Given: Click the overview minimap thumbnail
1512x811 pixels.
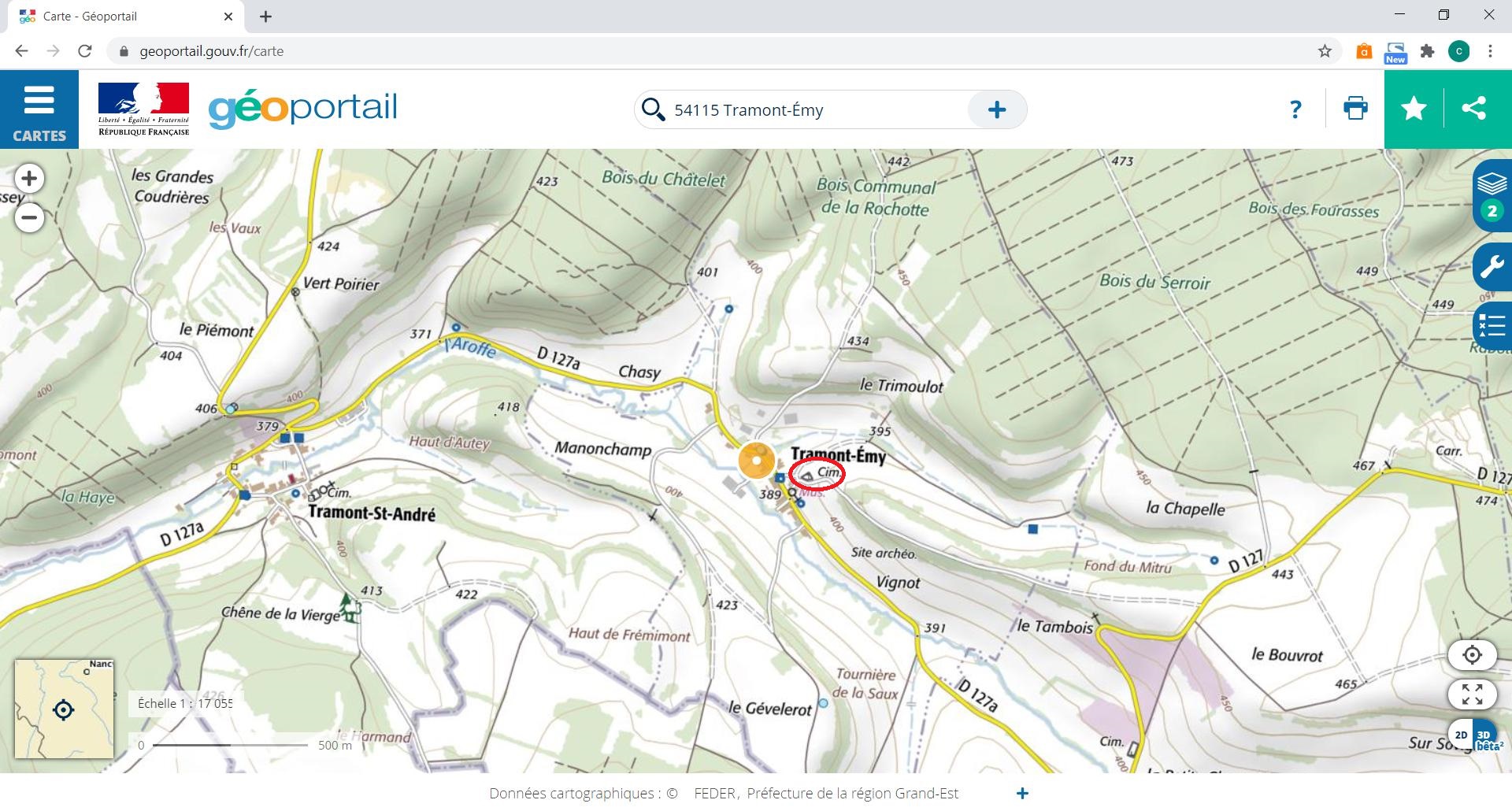Looking at the screenshot, I should coord(65,709).
